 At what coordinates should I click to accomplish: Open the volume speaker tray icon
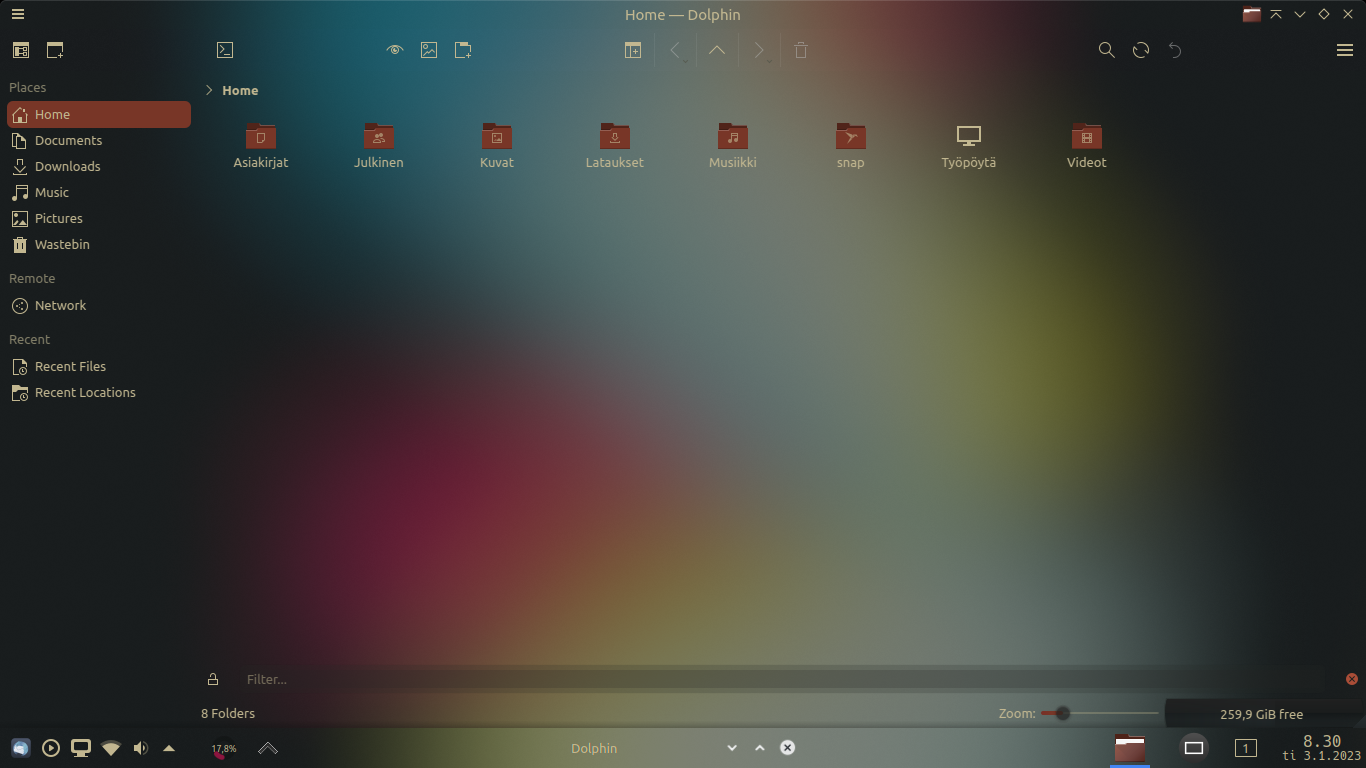pyautogui.click(x=141, y=748)
